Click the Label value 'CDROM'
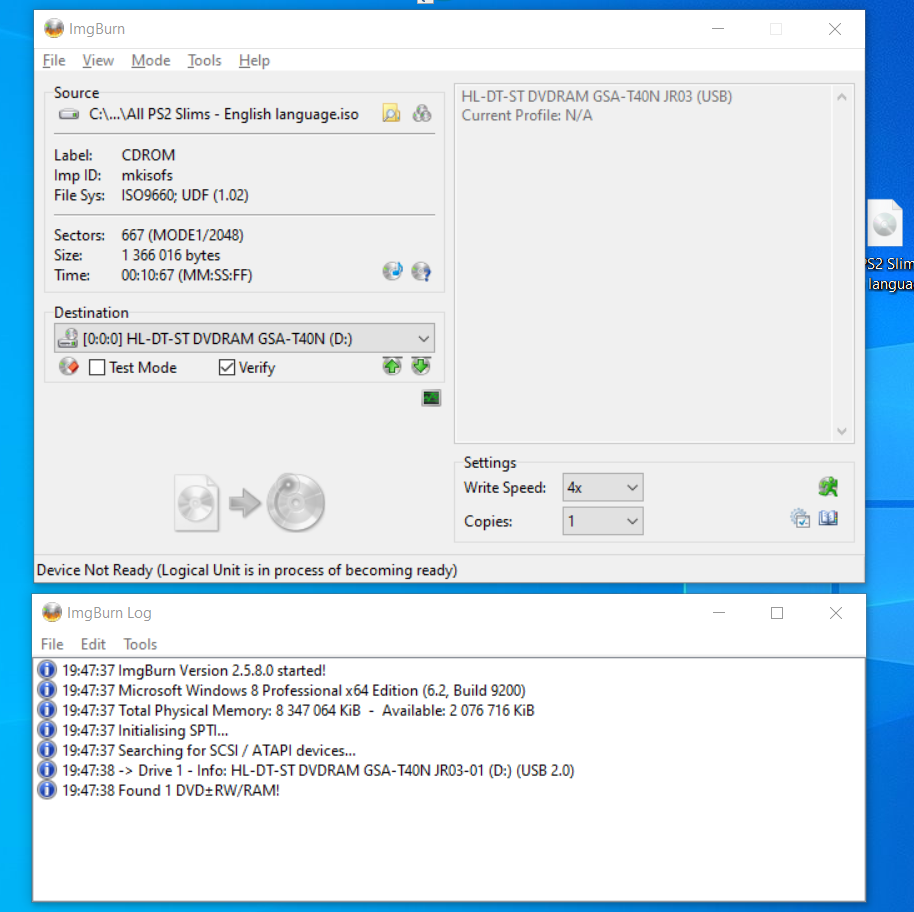This screenshot has height=912, width=914. [x=148, y=155]
